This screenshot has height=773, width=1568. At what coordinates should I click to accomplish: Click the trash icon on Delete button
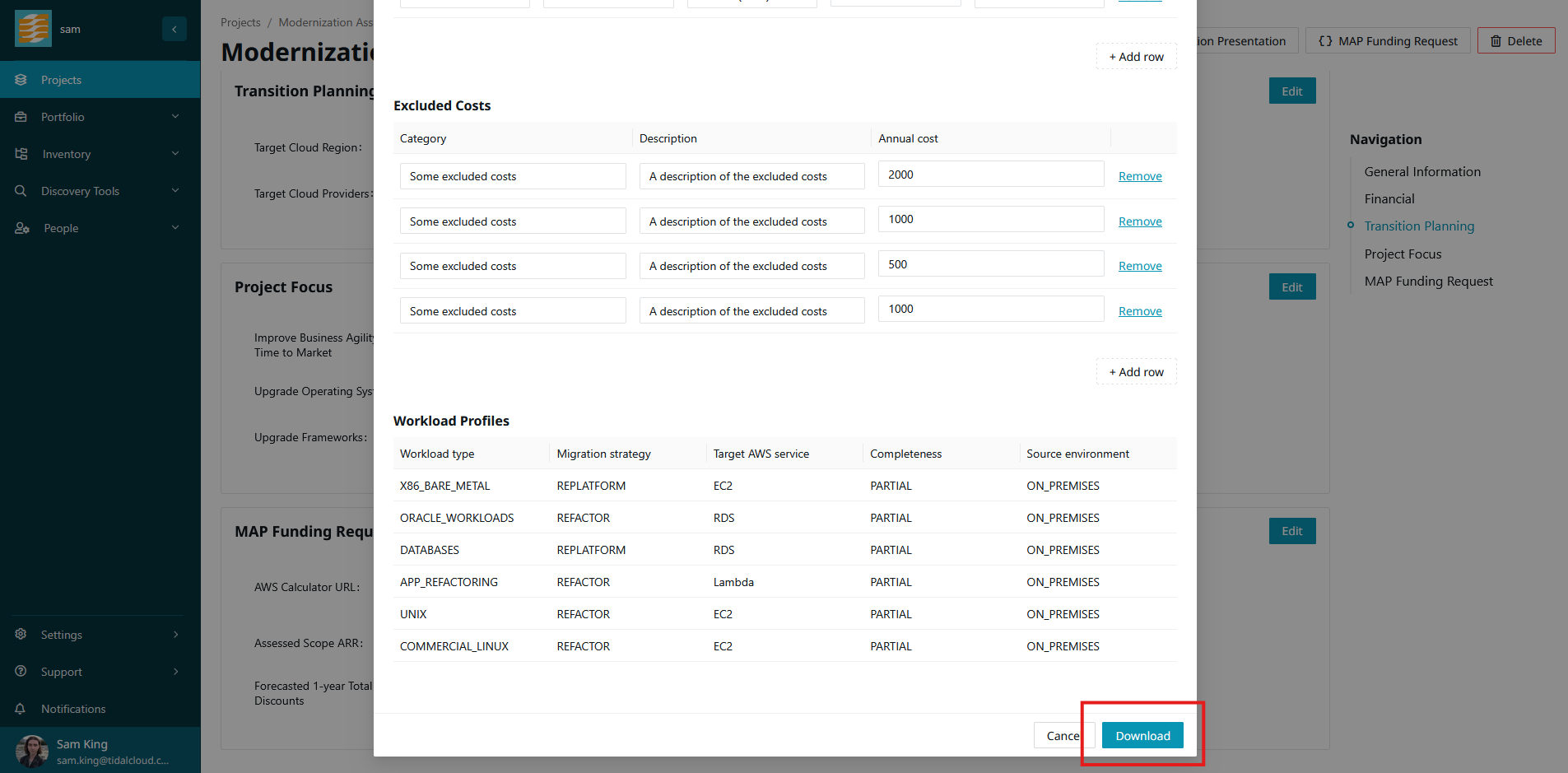(1496, 41)
